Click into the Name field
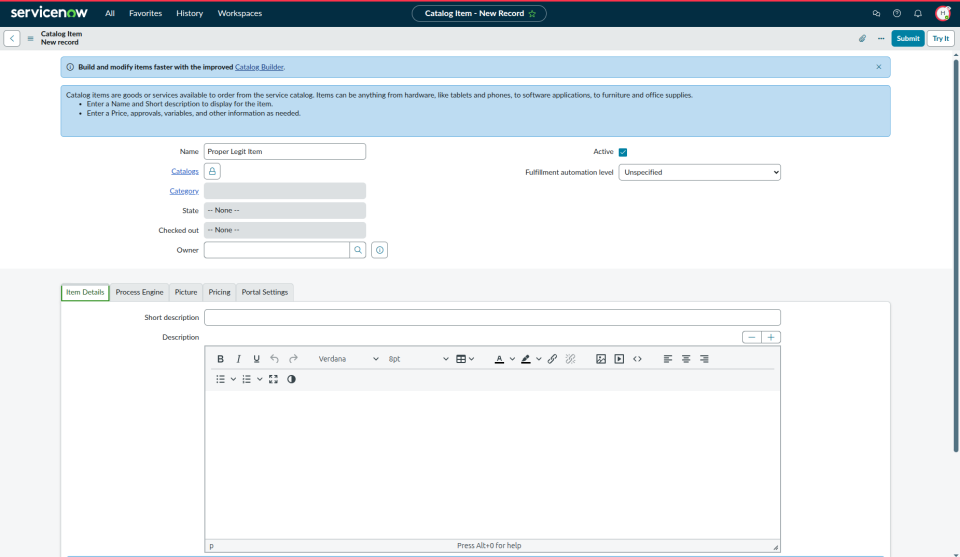Screen dimensions: 960x557 coord(285,152)
